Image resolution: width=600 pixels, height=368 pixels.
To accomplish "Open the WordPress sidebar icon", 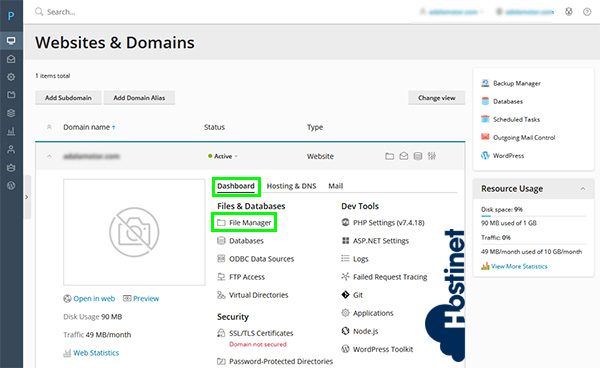I will coord(11,186).
